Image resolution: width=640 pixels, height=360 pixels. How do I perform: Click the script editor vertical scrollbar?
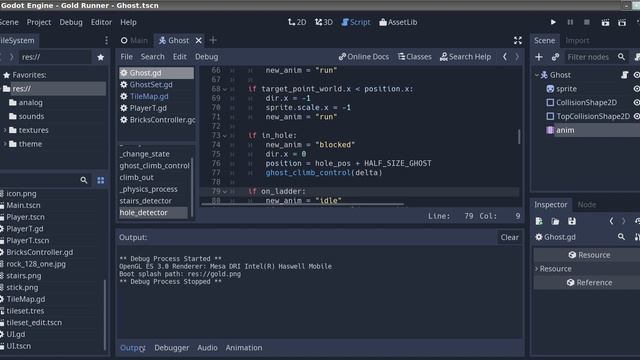519,137
